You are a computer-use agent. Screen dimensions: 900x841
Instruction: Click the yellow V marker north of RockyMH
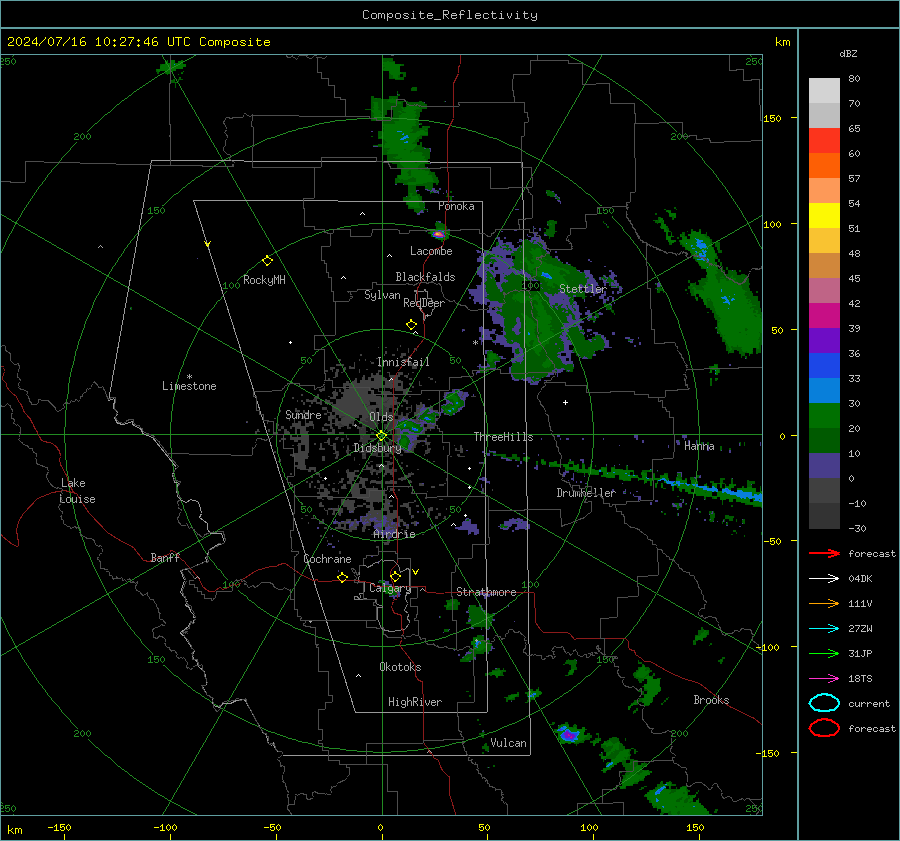208,244
